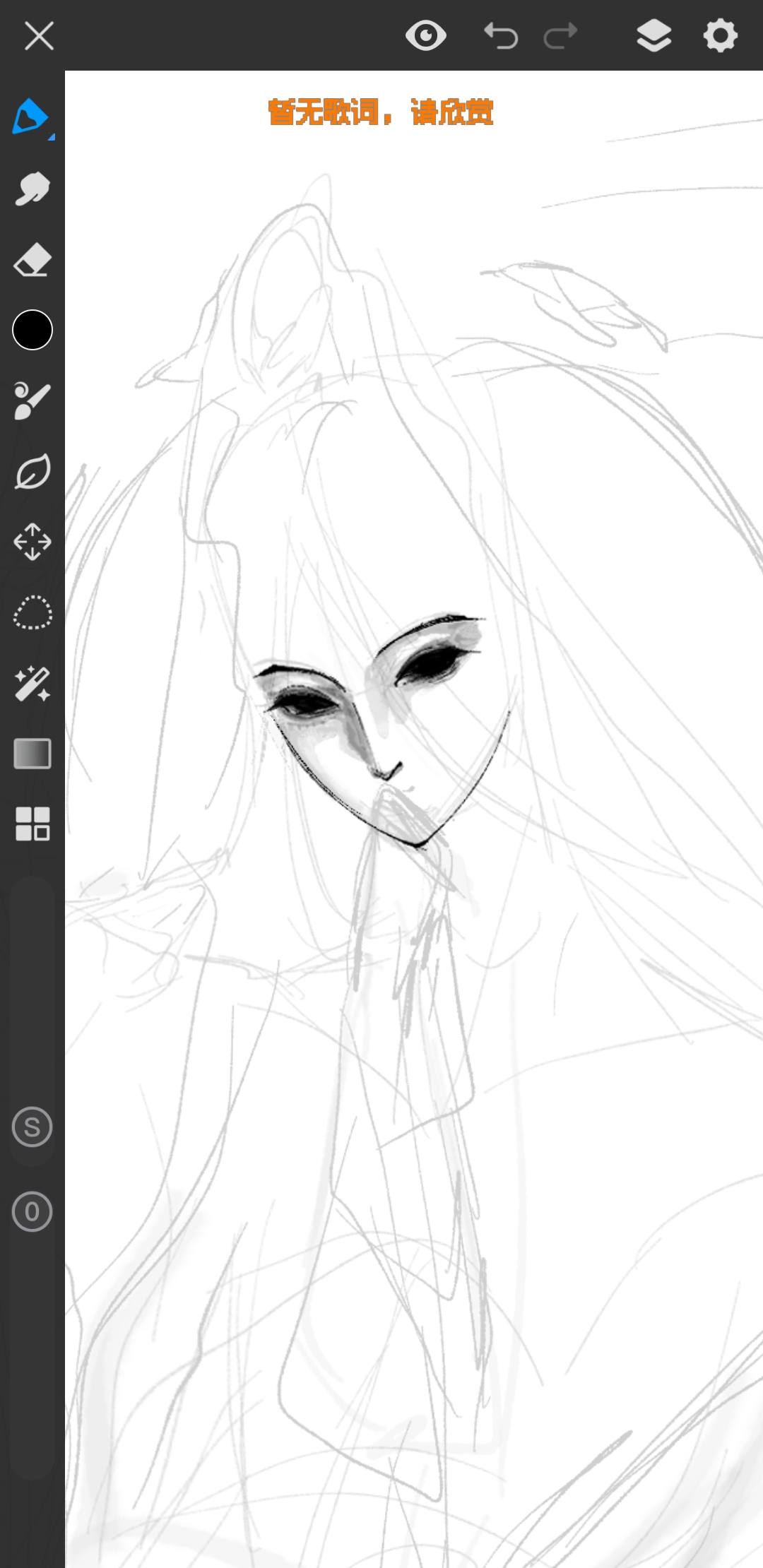This screenshot has height=1568, width=763.
Task: Select the gradient fill tool
Action: 32,754
